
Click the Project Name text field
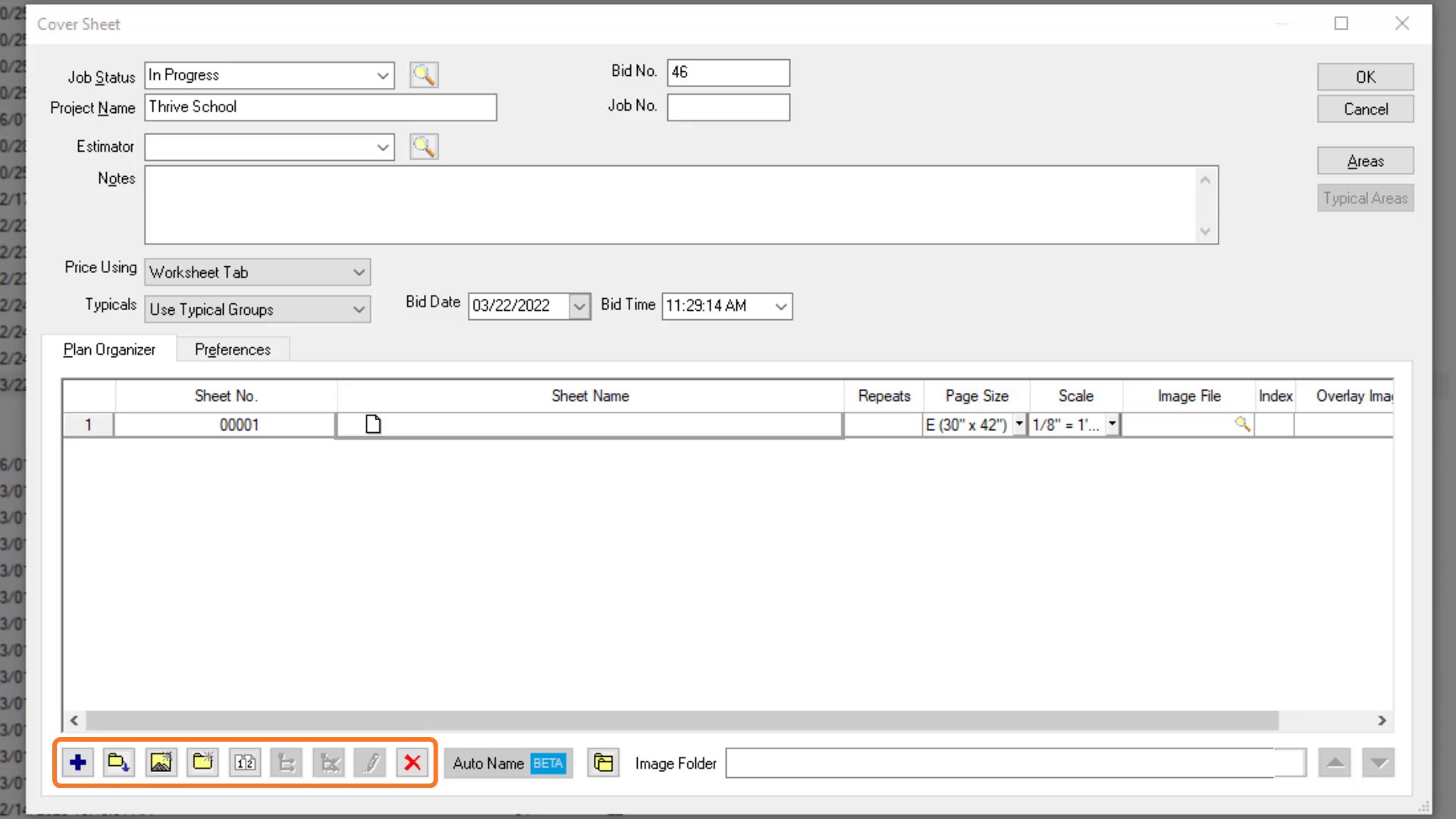coord(320,107)
